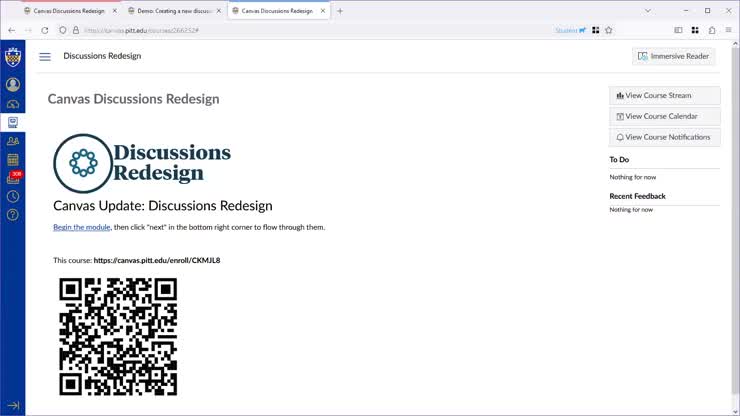This screenshot has height=416, width=740.
Task: Open the Inbox icon with red badge
Action: pos(14,178)
